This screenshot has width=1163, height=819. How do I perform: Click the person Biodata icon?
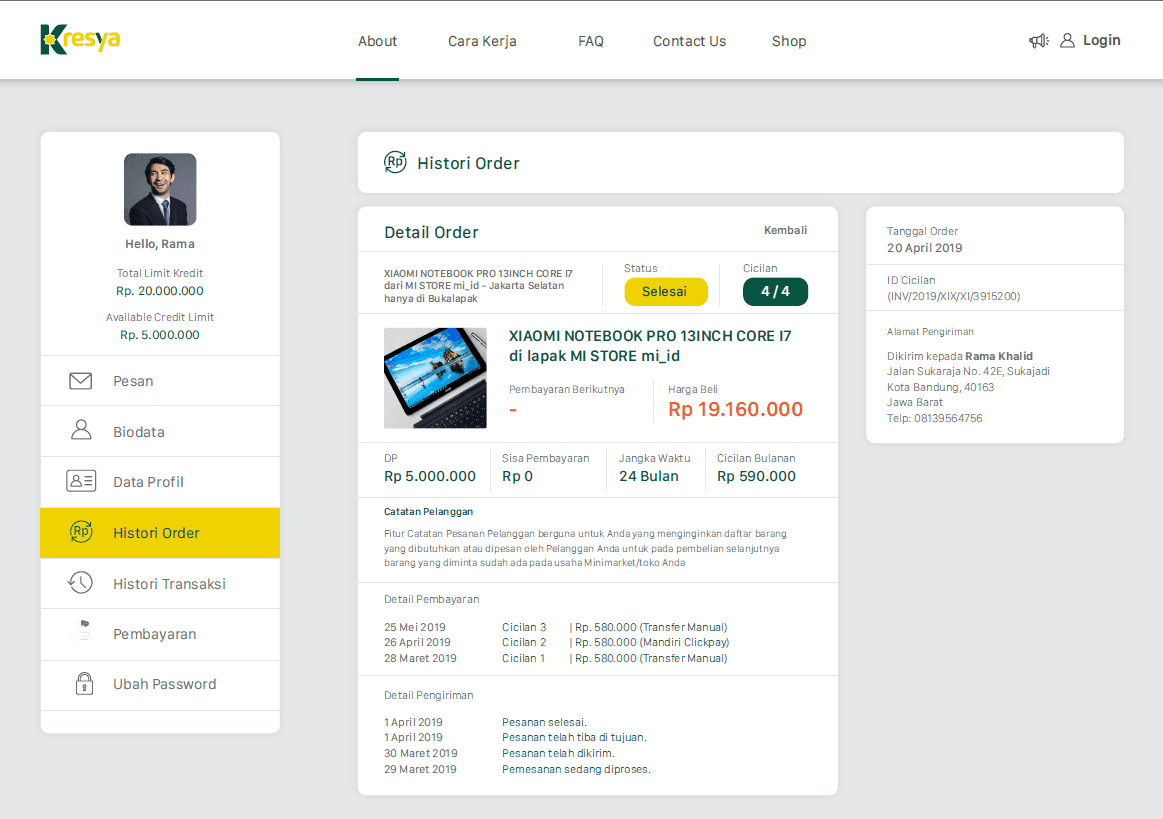[x=80, y=431]
